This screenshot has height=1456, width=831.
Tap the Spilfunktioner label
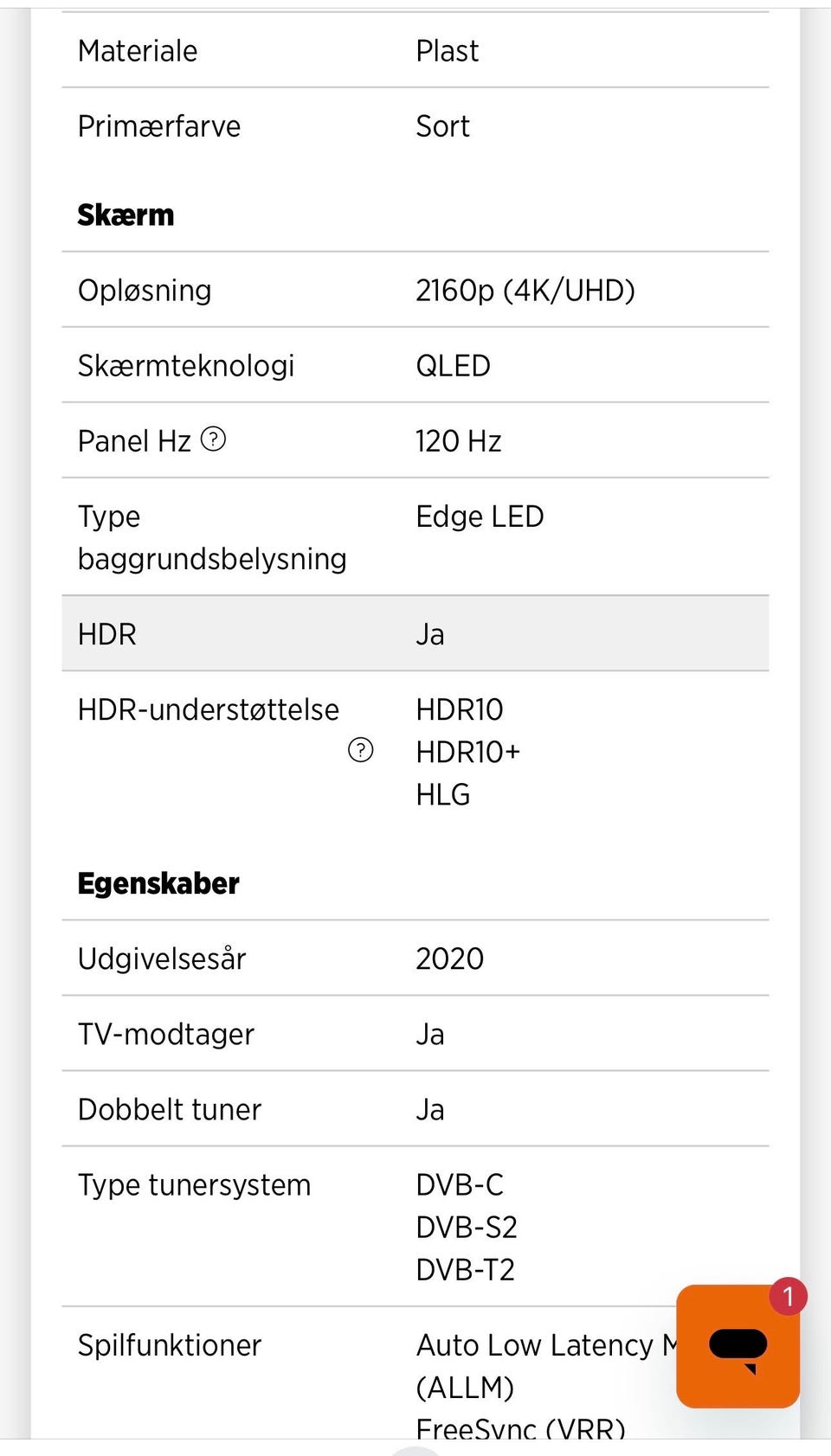[x=170, y=1345]
